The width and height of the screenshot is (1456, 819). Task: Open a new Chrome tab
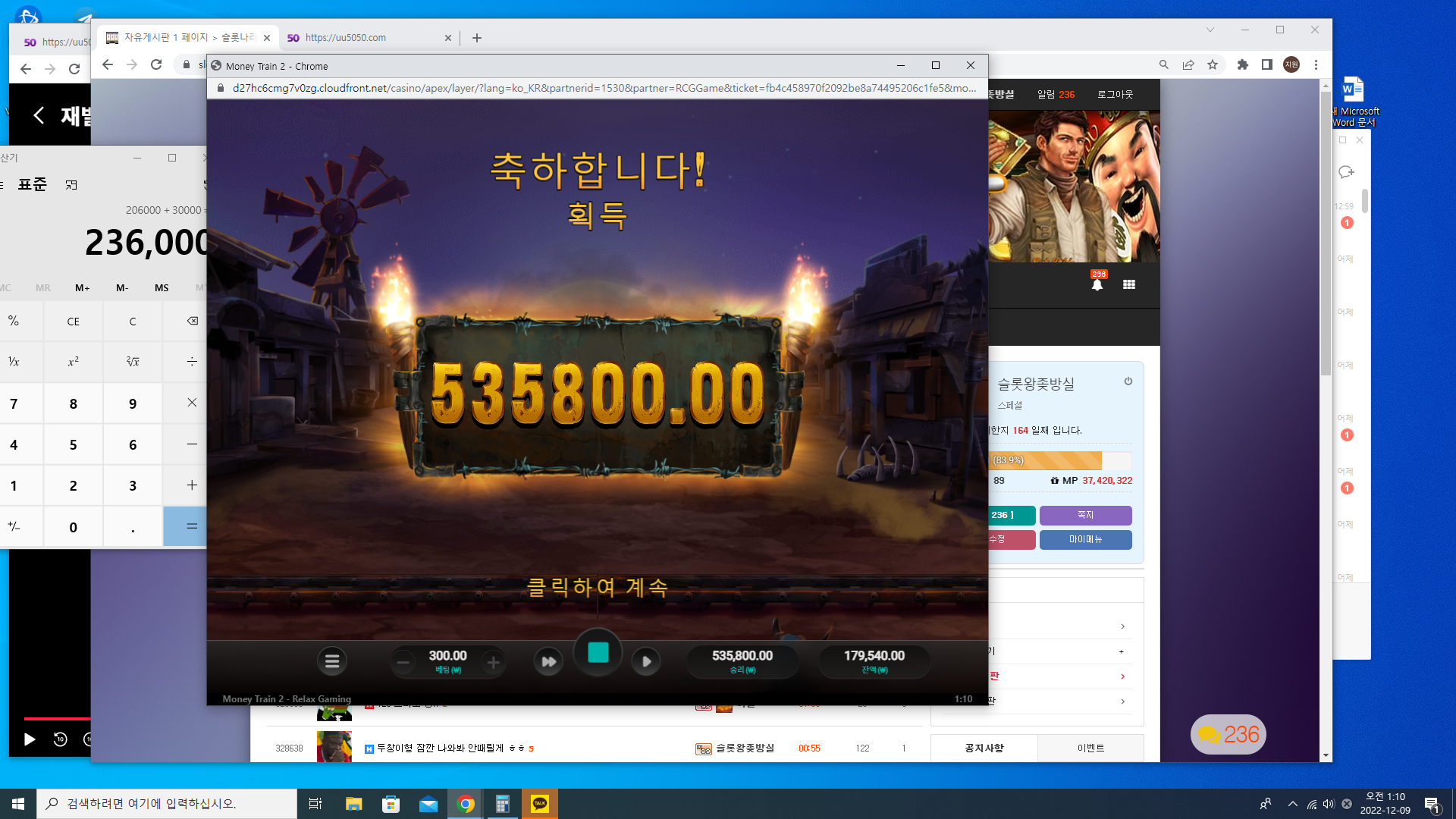click(x=477, y=38)
